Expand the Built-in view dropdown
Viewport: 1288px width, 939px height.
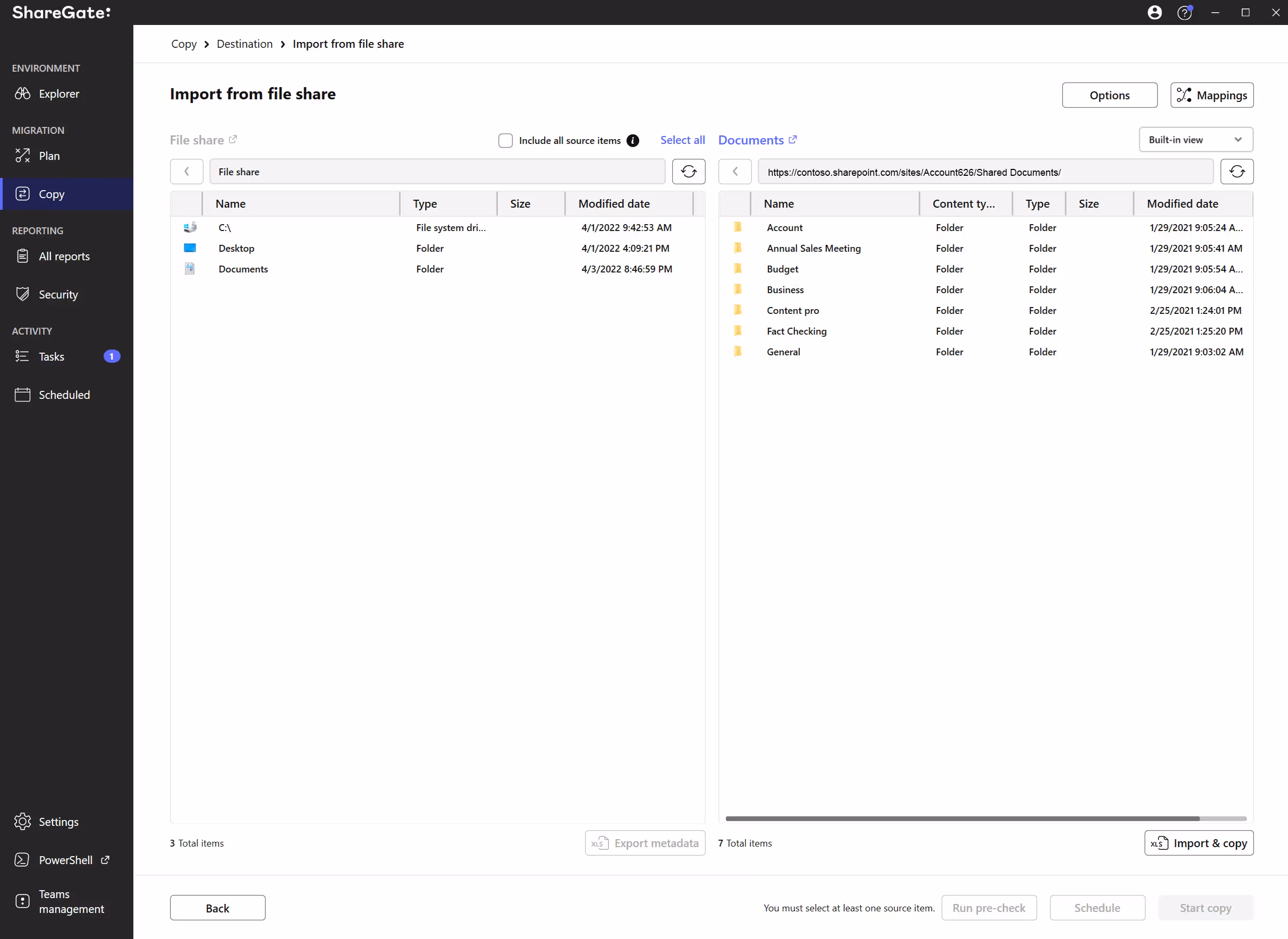click(x=1196, y=140)
